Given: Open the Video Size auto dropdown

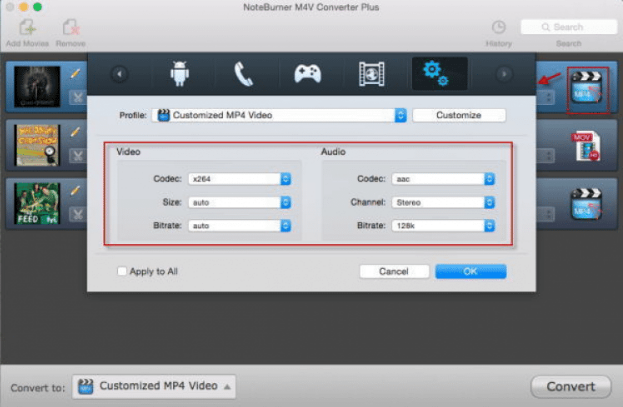Looking at the screenshot, I should click(x=240, y=202).
